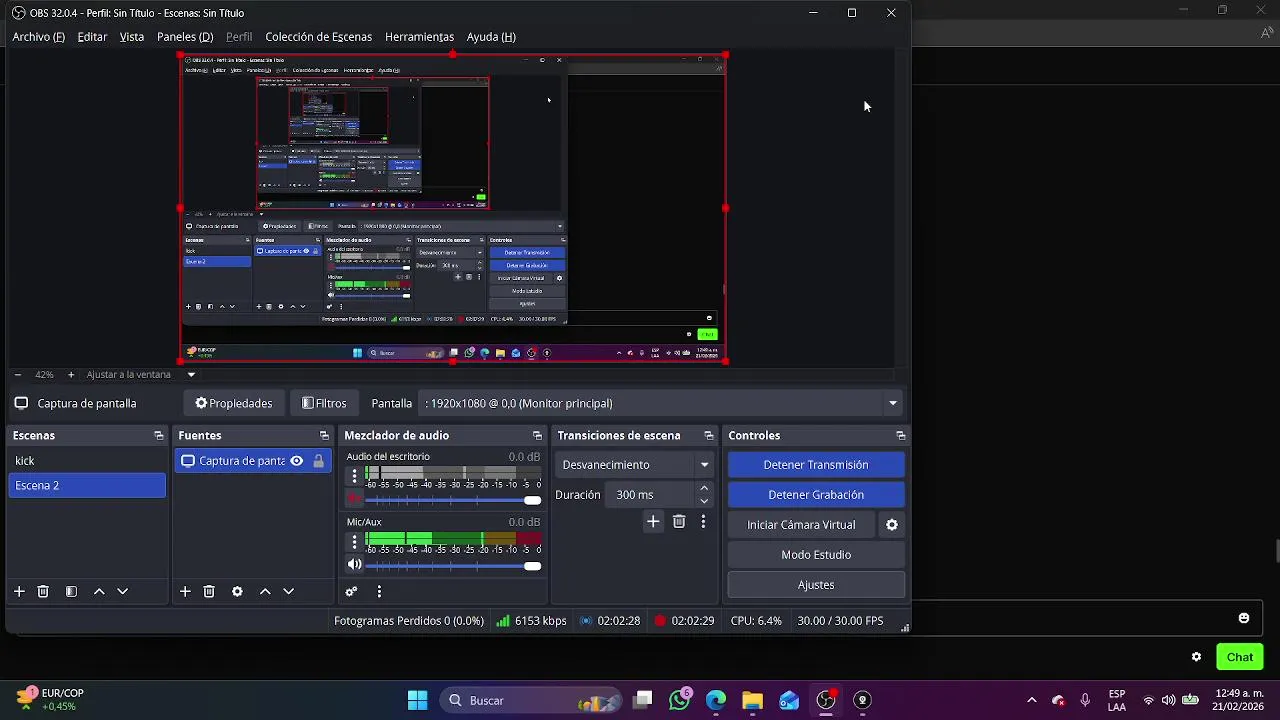1280x720 pixels.
Task: Open advanced audio properties gears icon
Action: click(351, 591)
